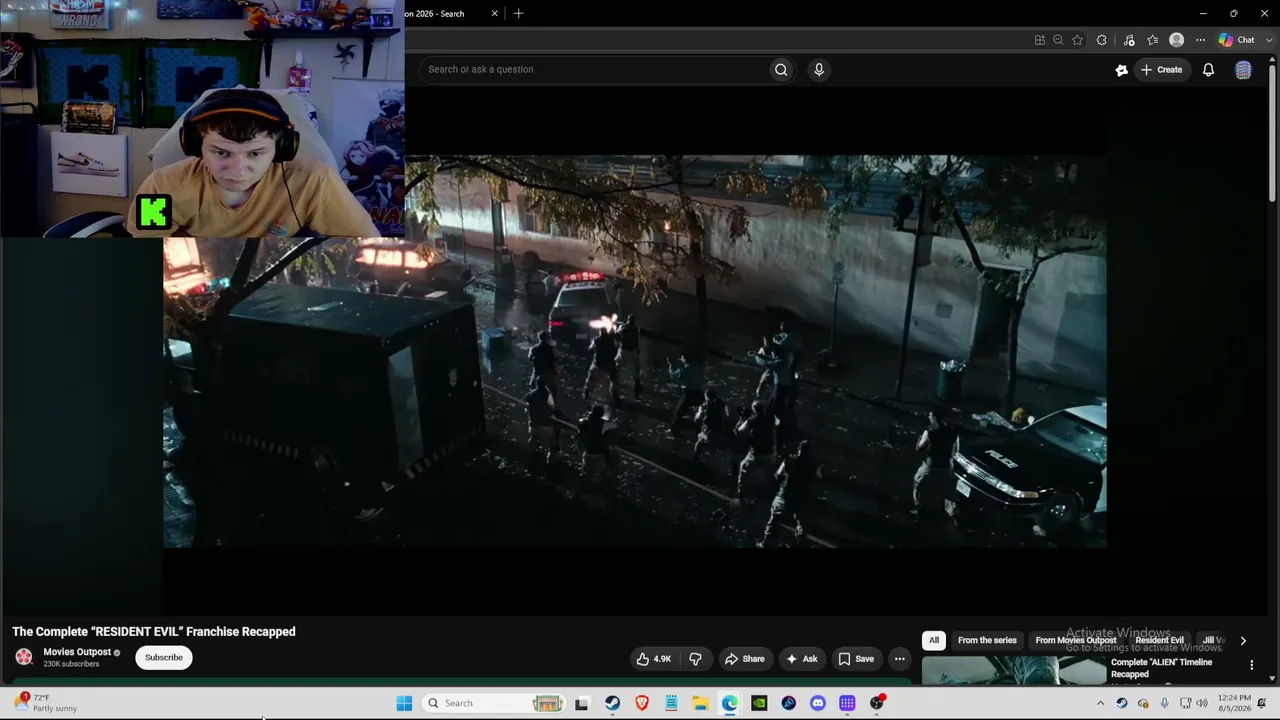The height and width of the screenshot is (720, 1280).
Task: Open Discord from the taskbar
Action: pos(818,703)
